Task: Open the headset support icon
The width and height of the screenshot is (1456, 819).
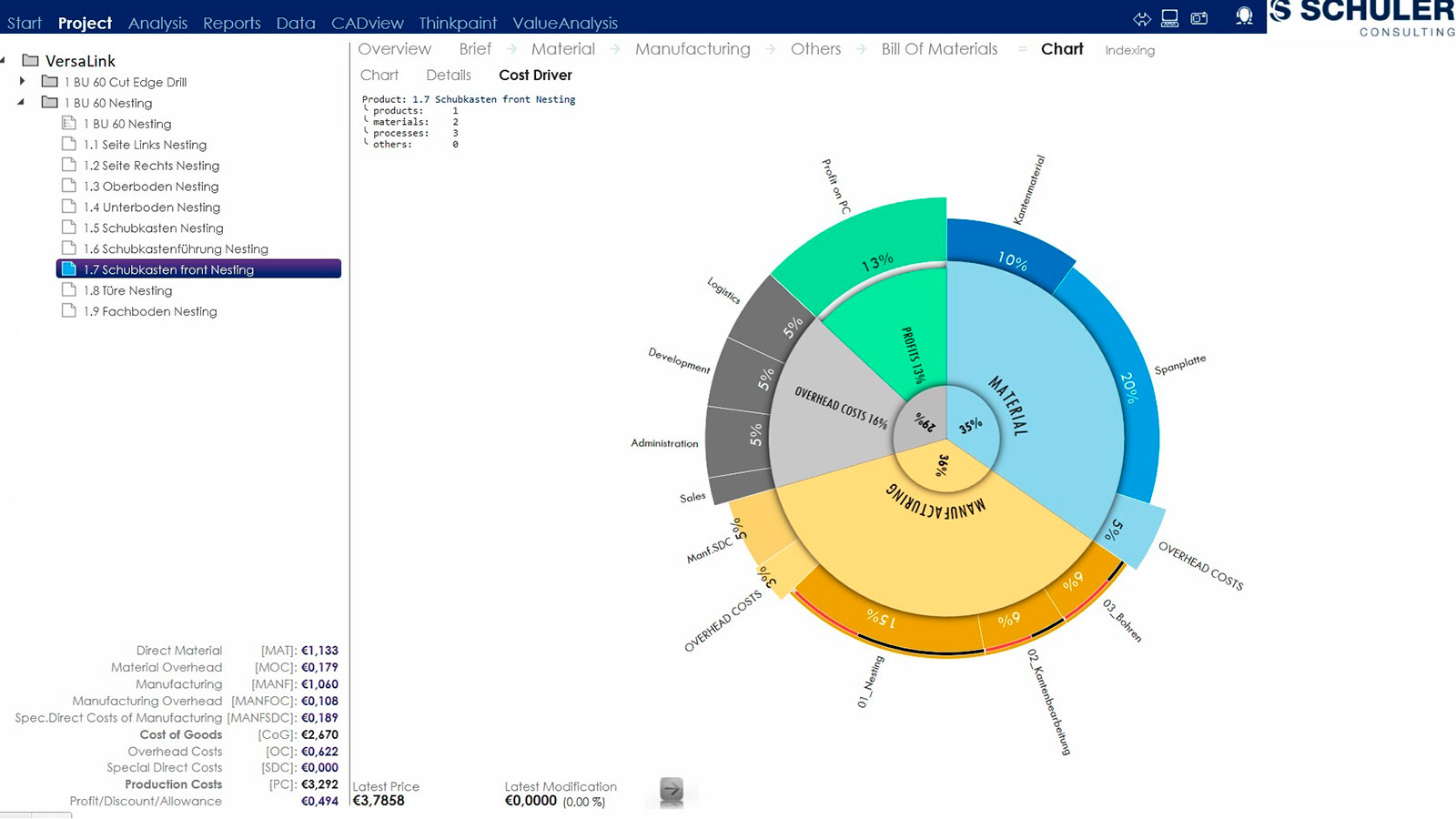Action: click(x=1244, y=16)
